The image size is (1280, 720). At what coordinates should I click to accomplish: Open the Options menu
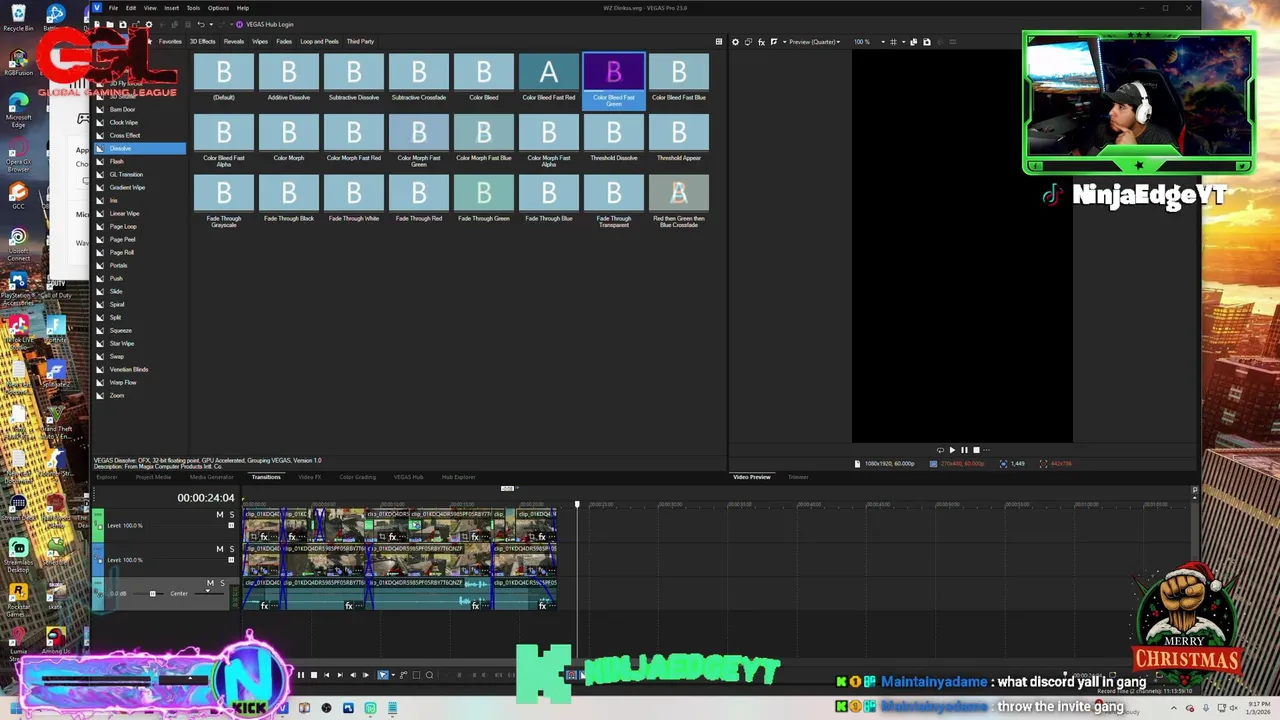point(218,8)
